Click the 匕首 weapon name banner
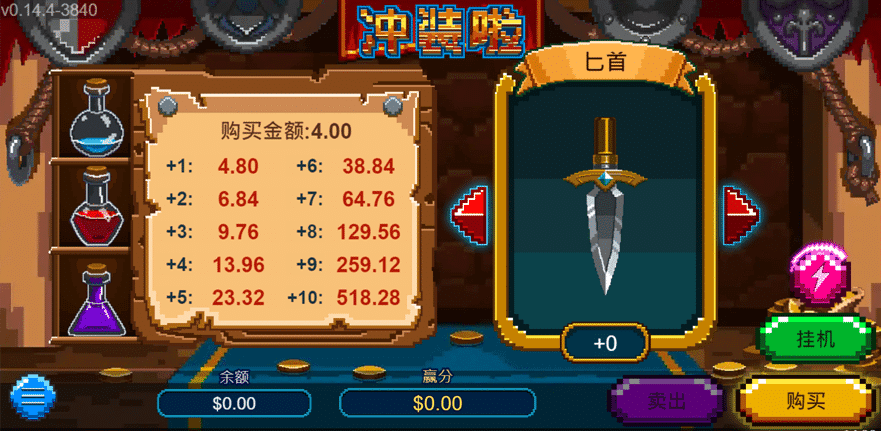Image resolution: width=881 pixels, height=431 pixels. tap(605, 62)
